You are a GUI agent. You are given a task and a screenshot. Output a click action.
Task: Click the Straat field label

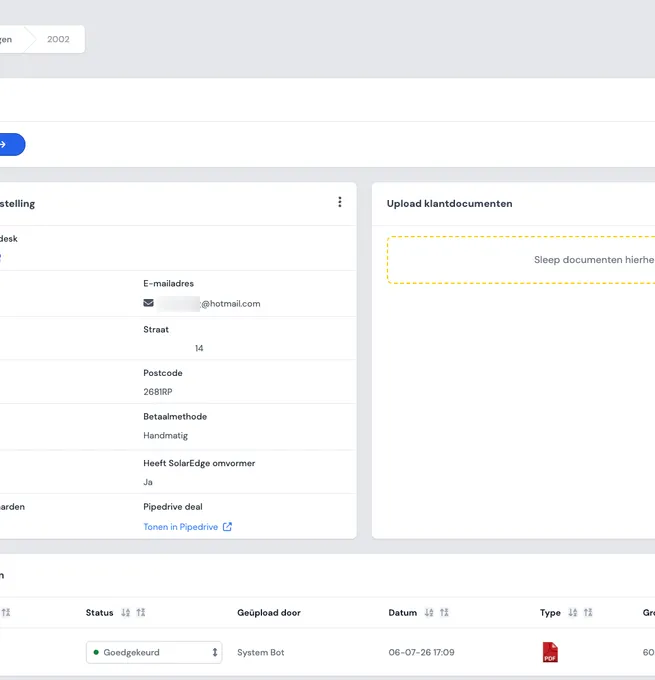point(156,329)
